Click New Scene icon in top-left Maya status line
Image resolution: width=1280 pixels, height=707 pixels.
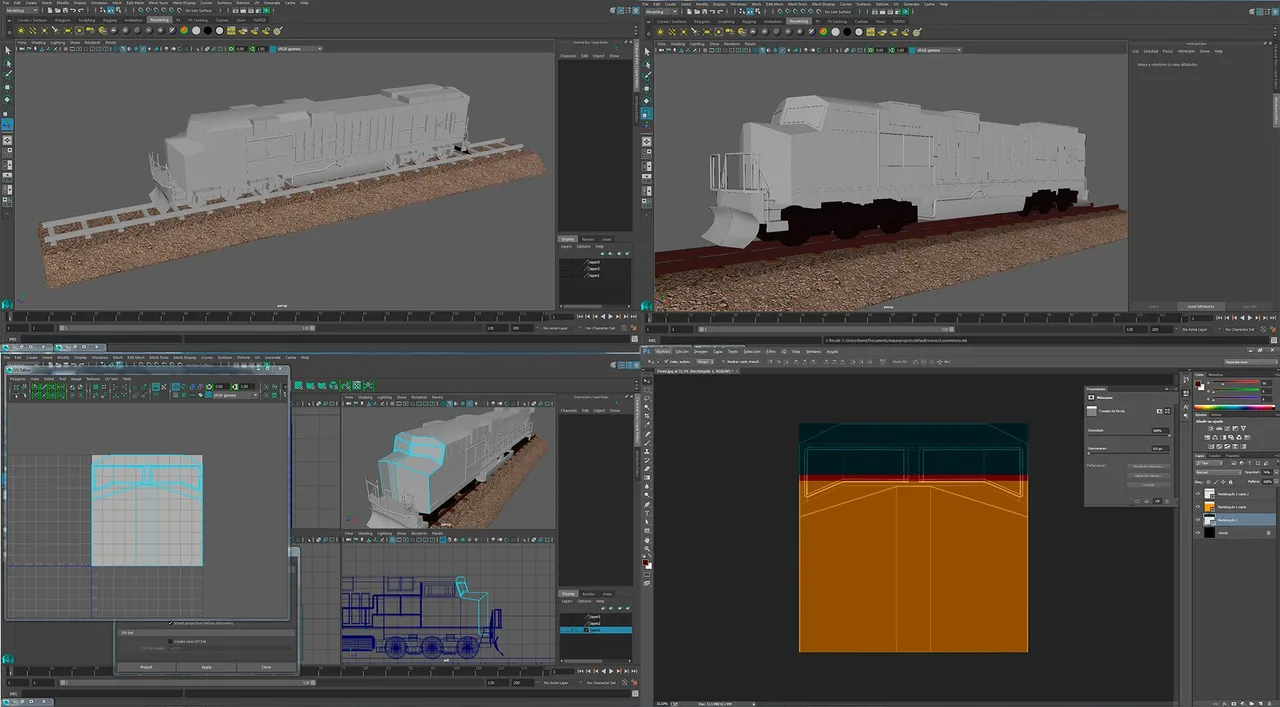point(50,10)
